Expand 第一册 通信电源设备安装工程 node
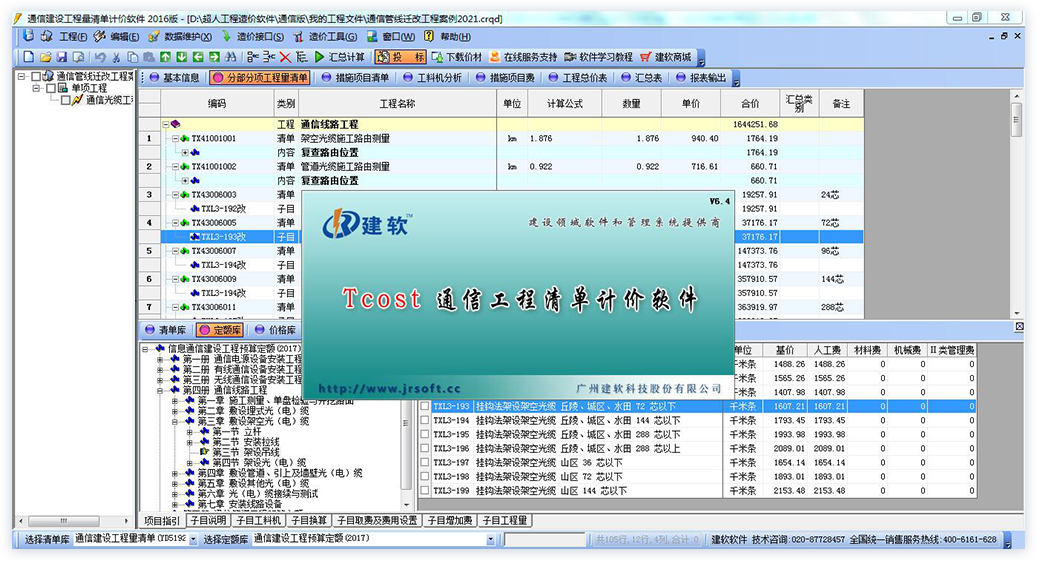This screenshot has height=562, width=1037. 159,360
